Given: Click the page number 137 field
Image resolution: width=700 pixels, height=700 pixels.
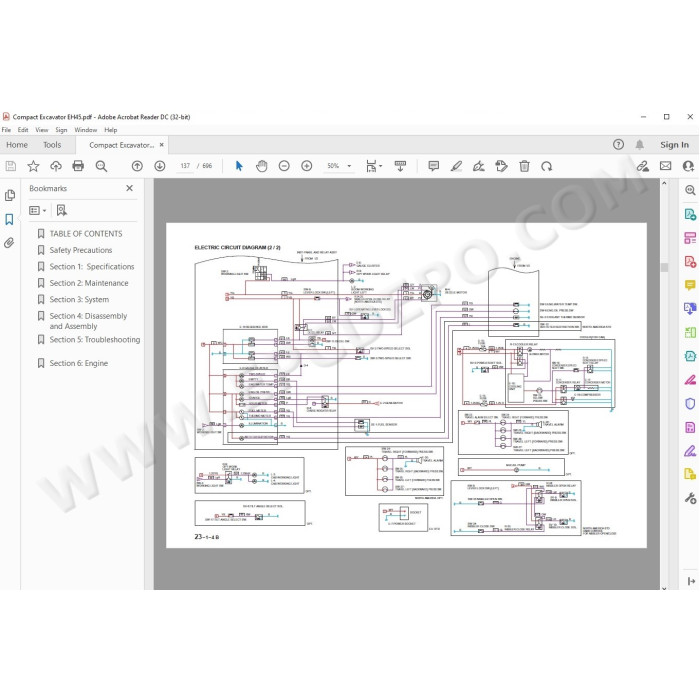Looking at the screenshot, I should pyautogui.click(x=185, y=166).
